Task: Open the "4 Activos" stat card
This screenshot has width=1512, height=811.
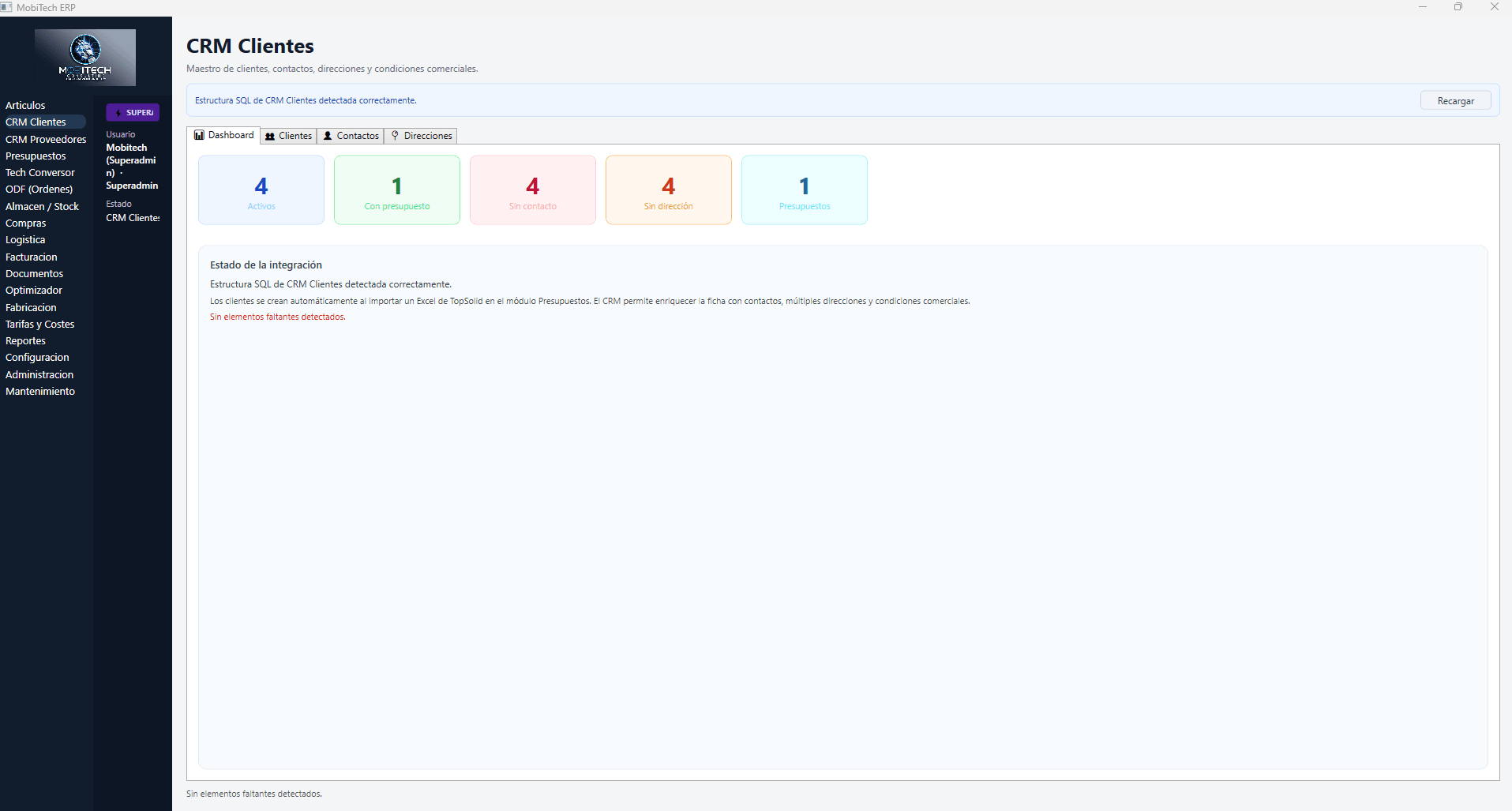Action: (x=261, y=190)
